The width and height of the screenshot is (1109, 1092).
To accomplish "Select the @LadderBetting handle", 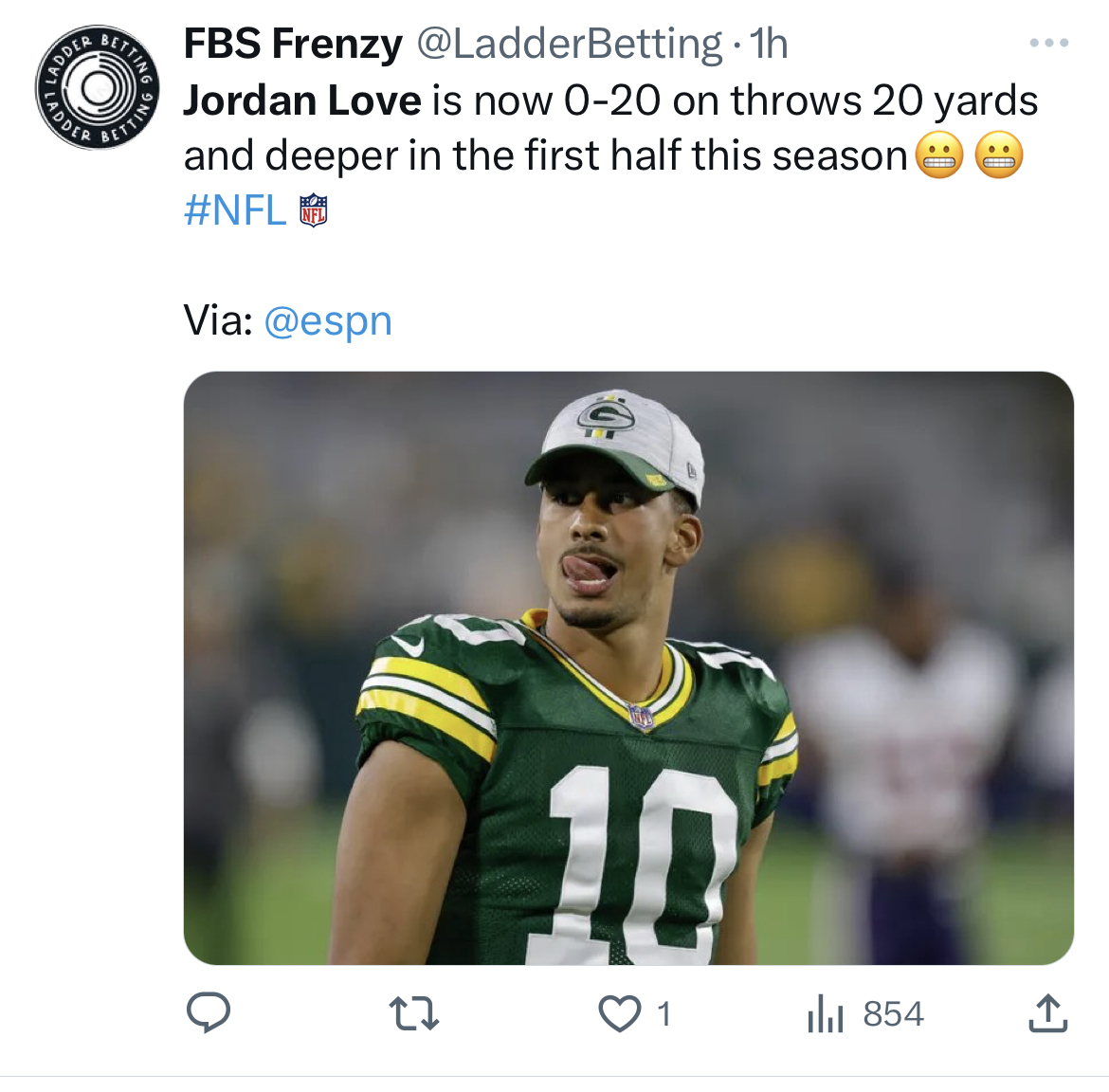I will point(570,44).
